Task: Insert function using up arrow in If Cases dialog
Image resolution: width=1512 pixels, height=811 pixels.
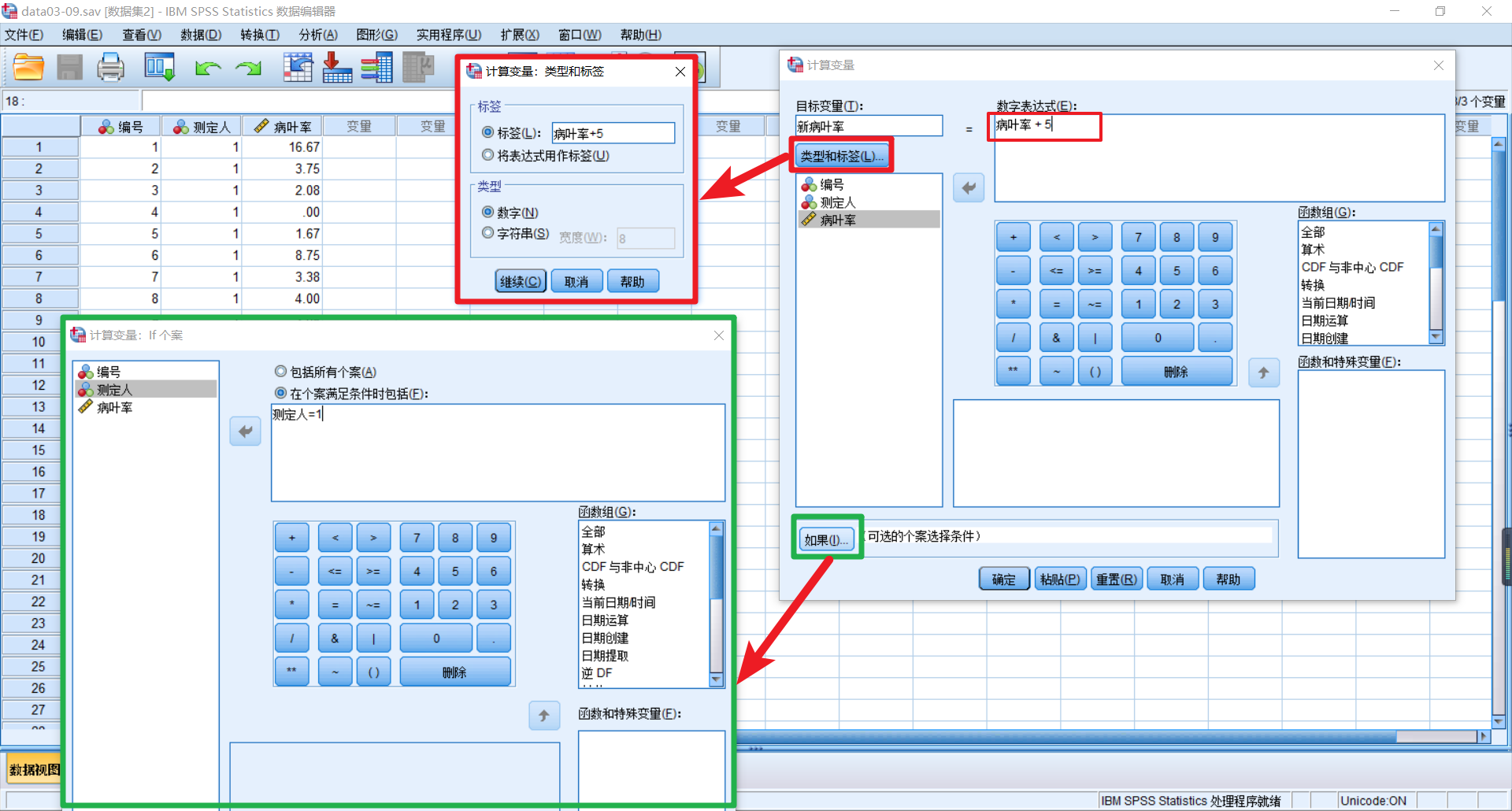Action: pyautogui.click(x=544, y=716)
